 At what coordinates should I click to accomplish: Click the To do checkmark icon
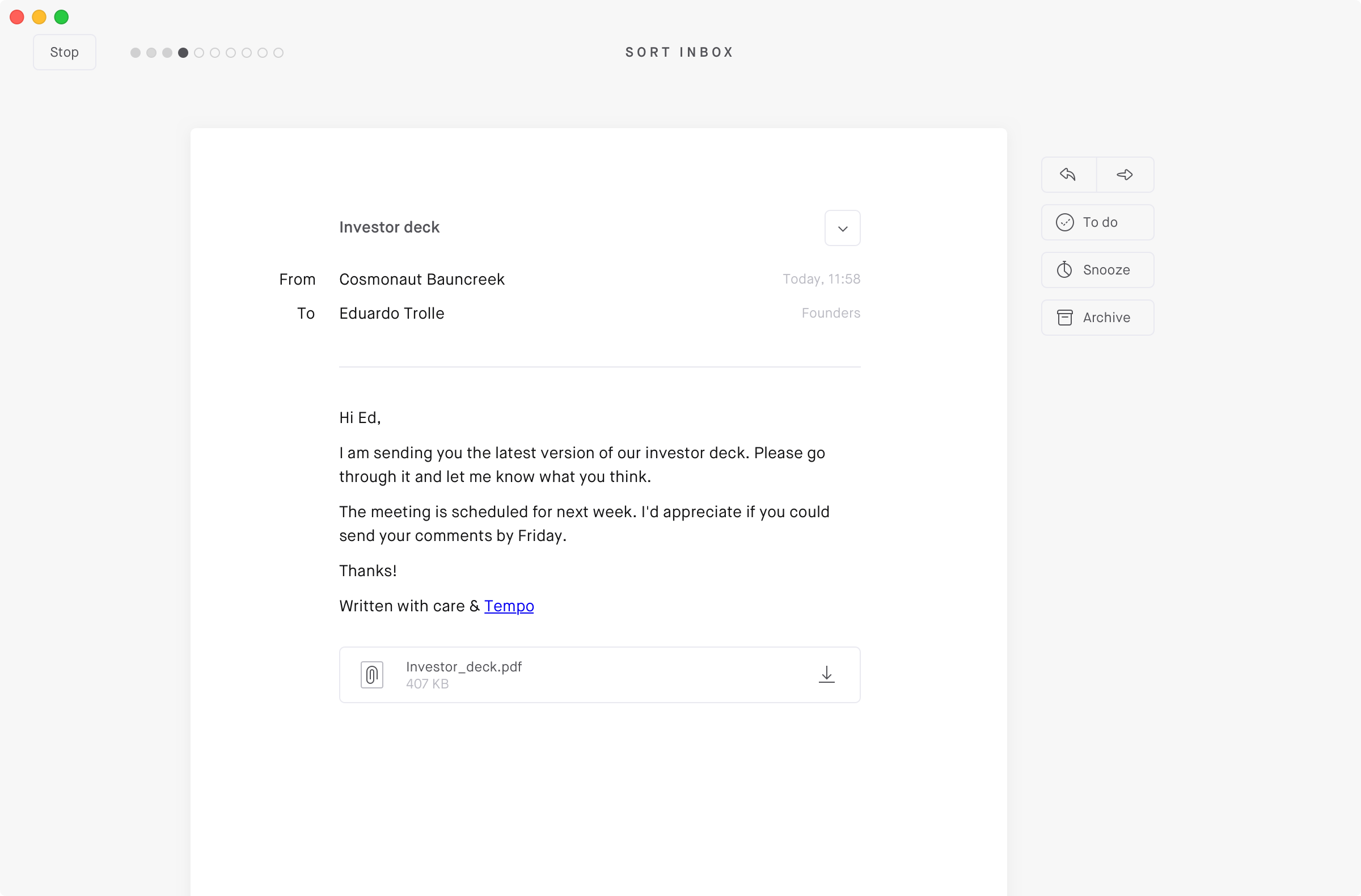point(1064,222)
